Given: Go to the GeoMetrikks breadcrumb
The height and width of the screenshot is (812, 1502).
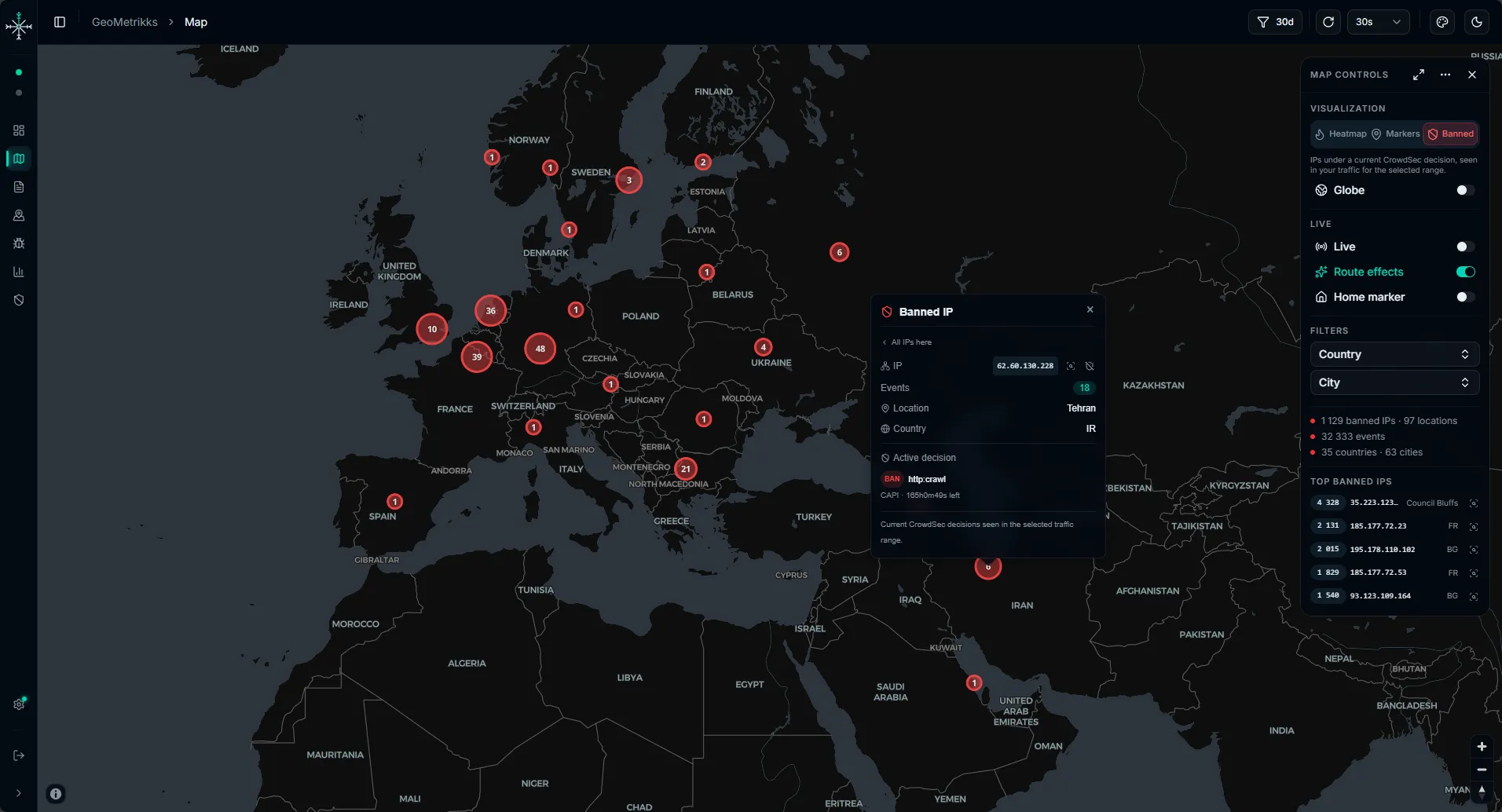Looking at the screenshot, I should pos(125,22).
